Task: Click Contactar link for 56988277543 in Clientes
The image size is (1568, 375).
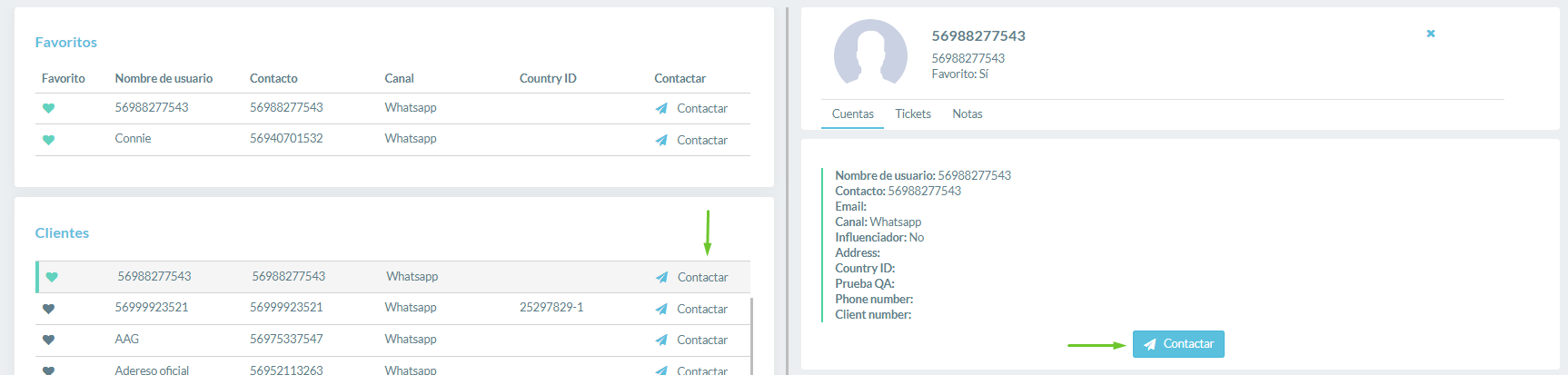Action: pyautogui.click(x=702, y=277)
